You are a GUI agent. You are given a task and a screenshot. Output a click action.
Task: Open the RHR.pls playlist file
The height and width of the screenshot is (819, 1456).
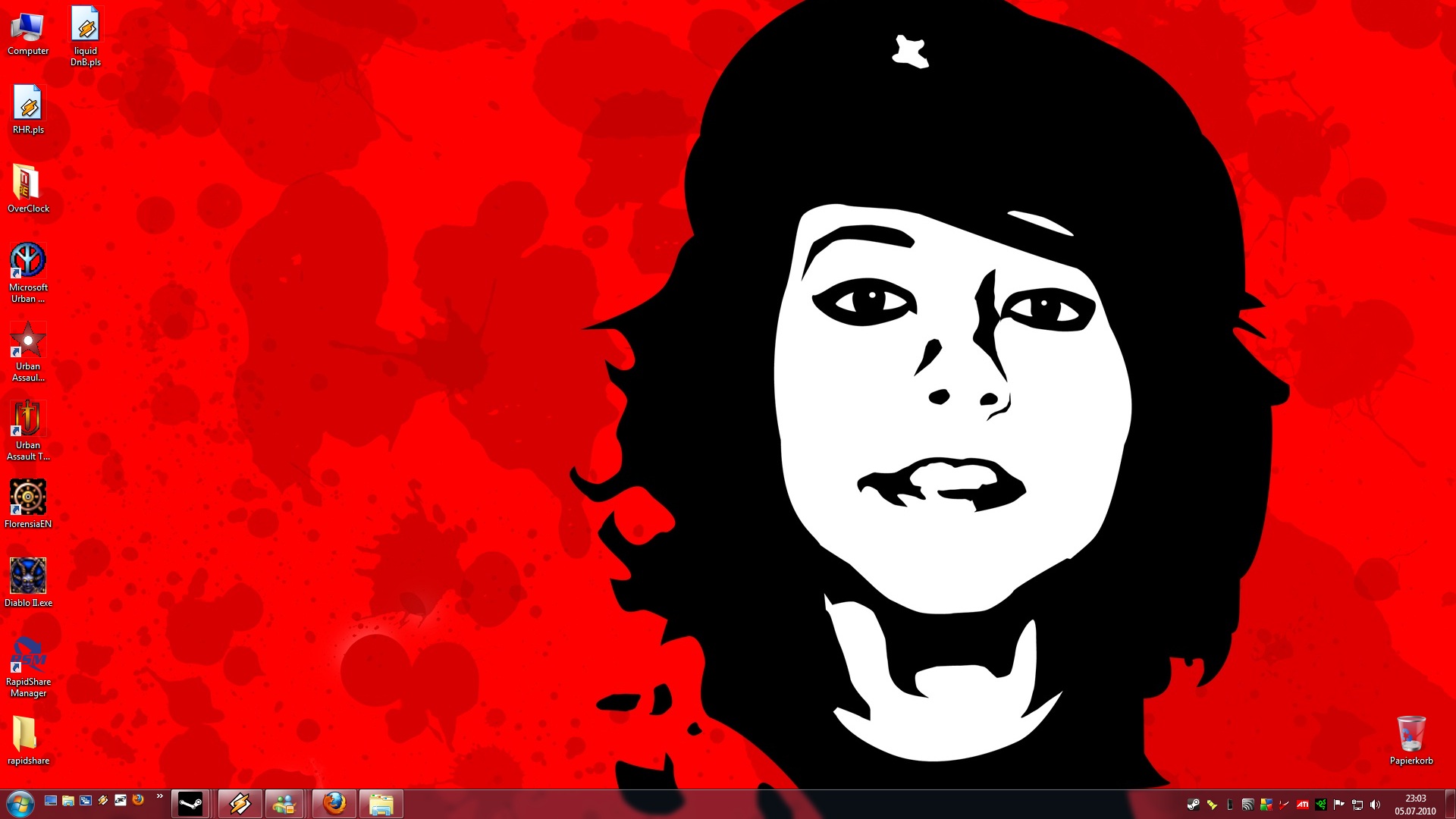click(x=28, y=110)
